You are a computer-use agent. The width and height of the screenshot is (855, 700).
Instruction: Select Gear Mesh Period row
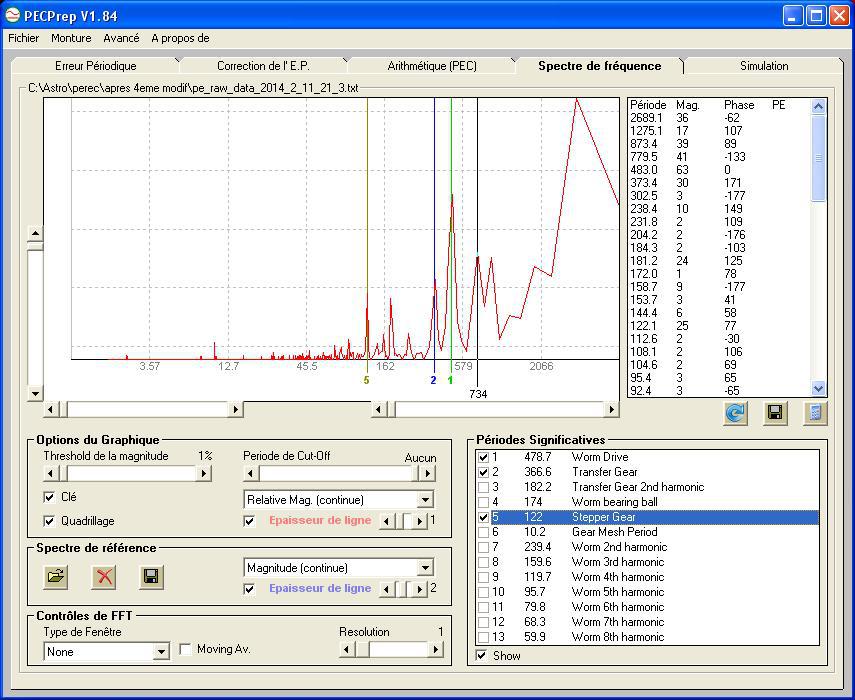click(647, 532)
